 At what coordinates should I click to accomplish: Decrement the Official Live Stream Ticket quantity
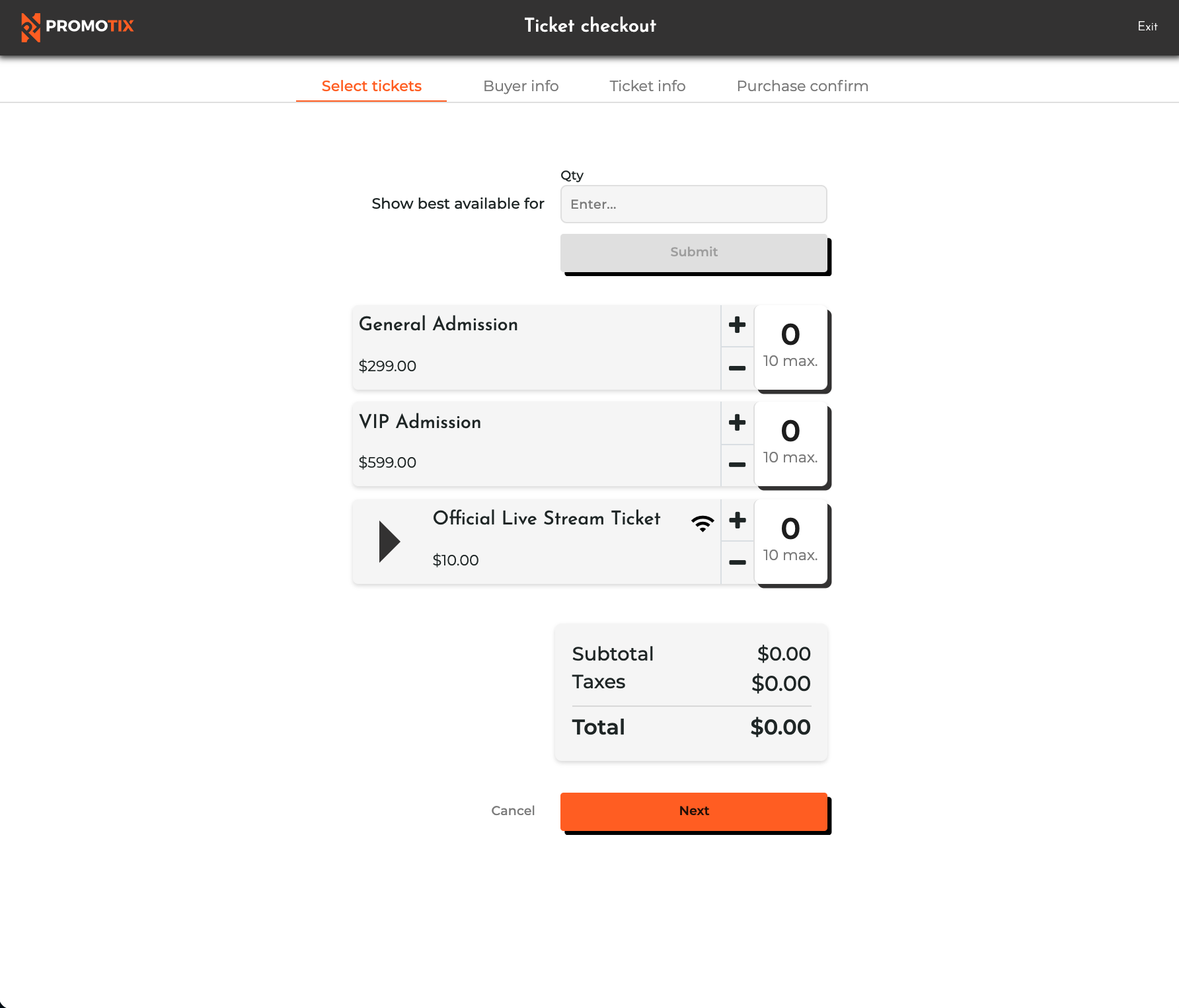[736, 562]
